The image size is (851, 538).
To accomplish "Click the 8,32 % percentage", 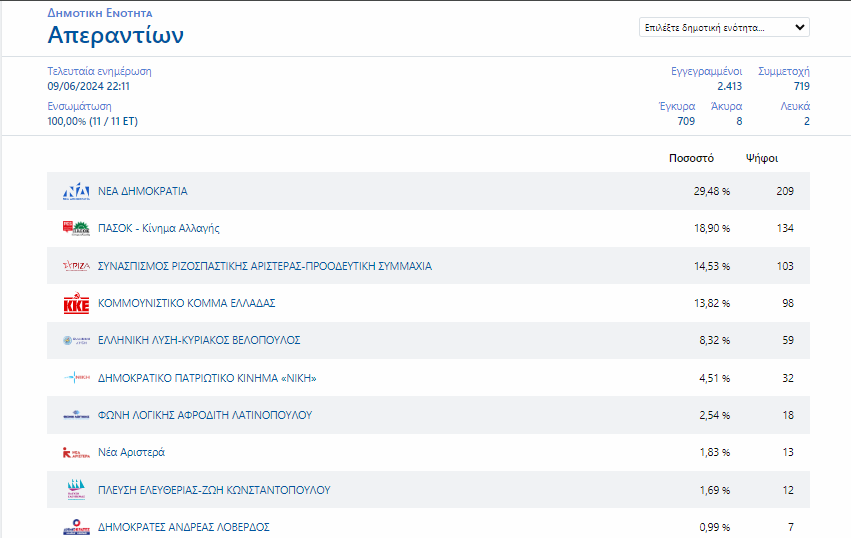I will (x=714, y=340).
